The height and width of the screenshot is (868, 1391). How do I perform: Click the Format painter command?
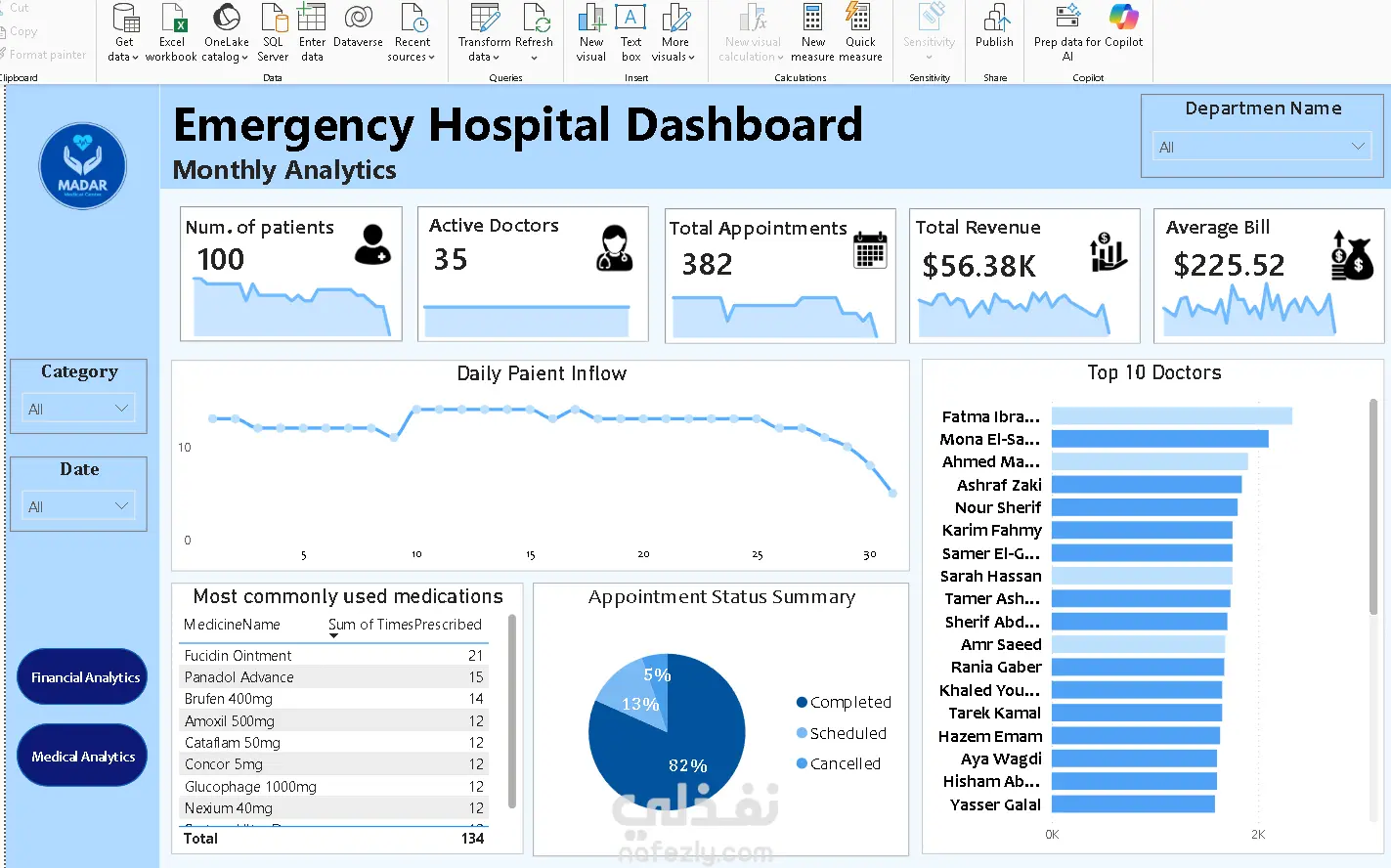pyautogui.click(x=45, y=55)
